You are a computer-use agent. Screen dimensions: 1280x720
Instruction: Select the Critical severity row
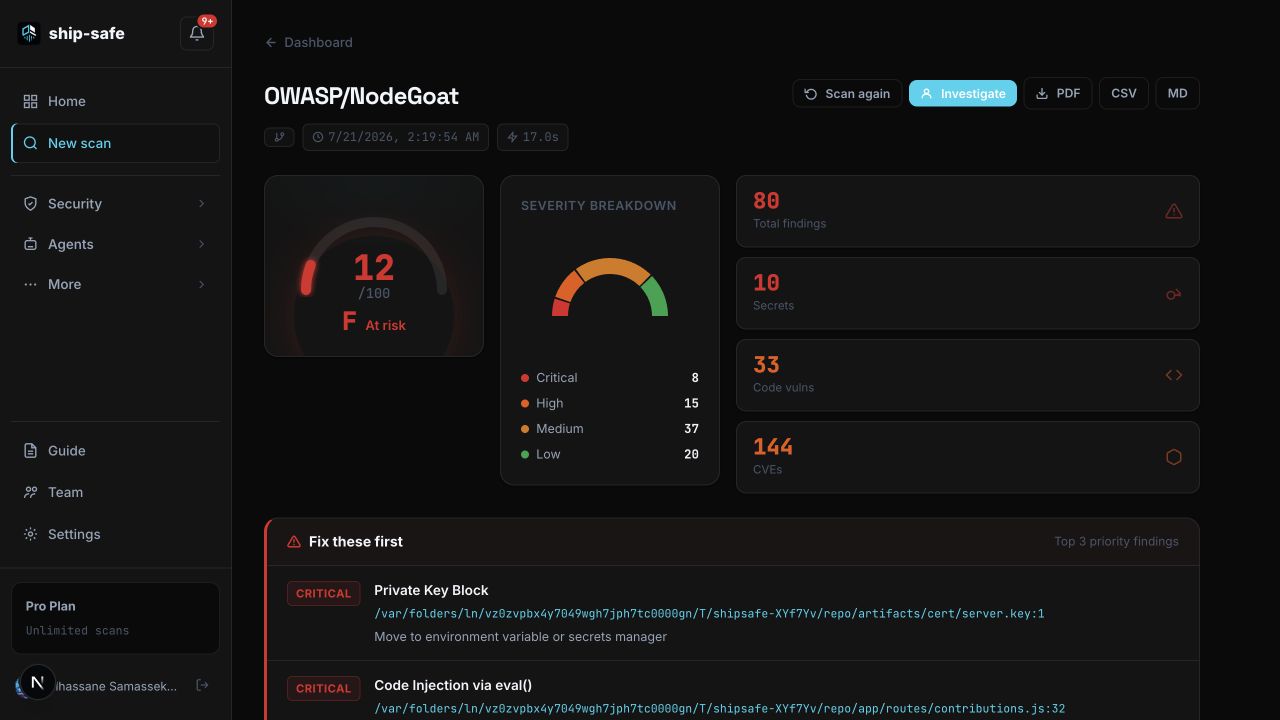[610, 378]
